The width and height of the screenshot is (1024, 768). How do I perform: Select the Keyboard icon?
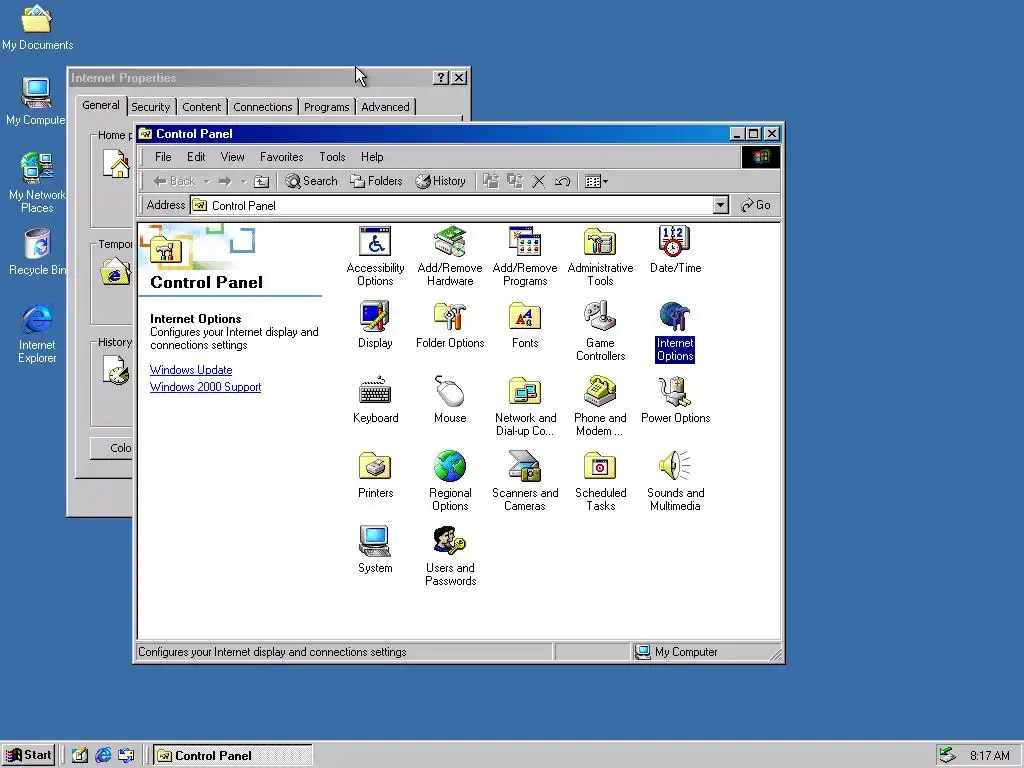(375, 400)
